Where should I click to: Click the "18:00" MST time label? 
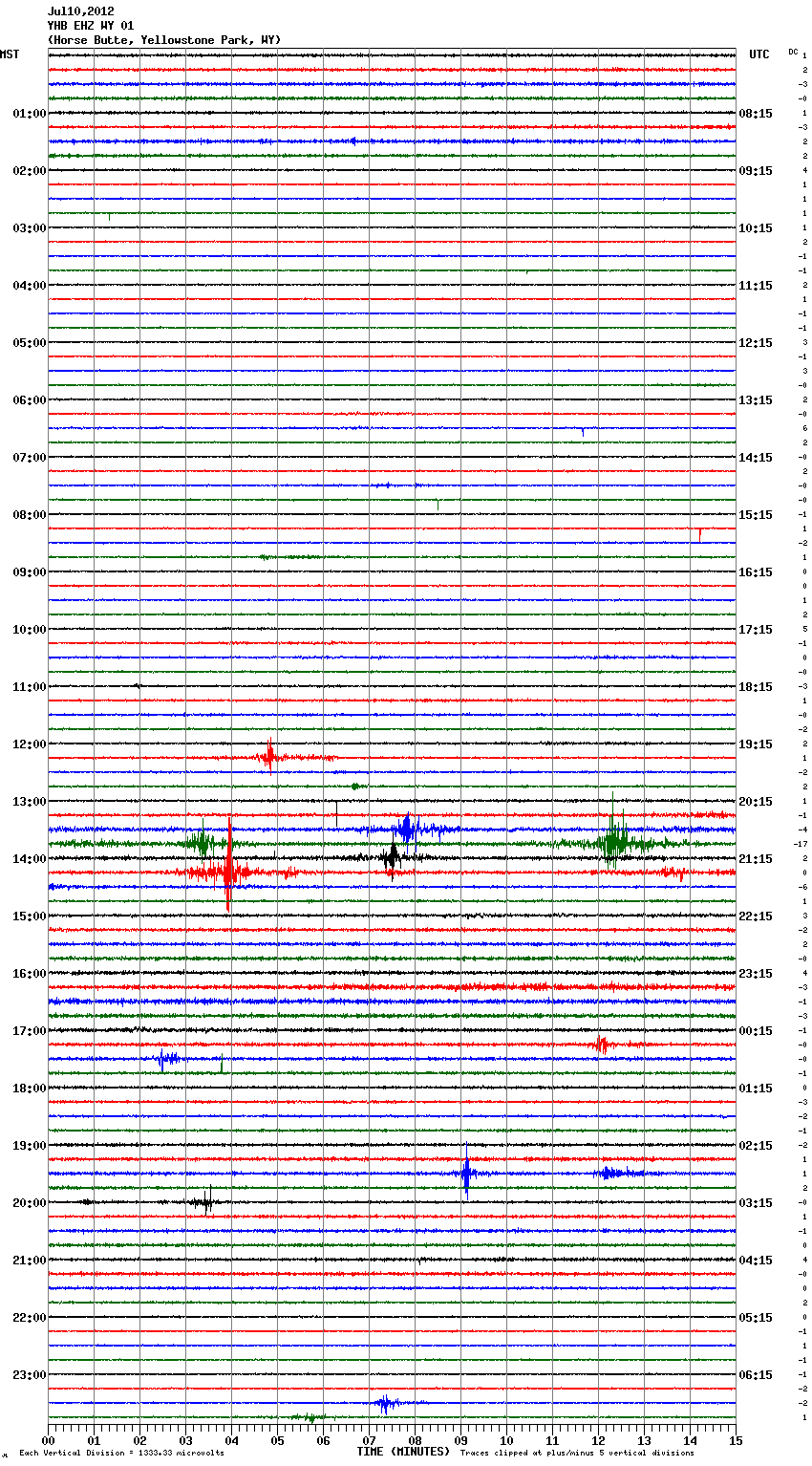point(29,1089)
